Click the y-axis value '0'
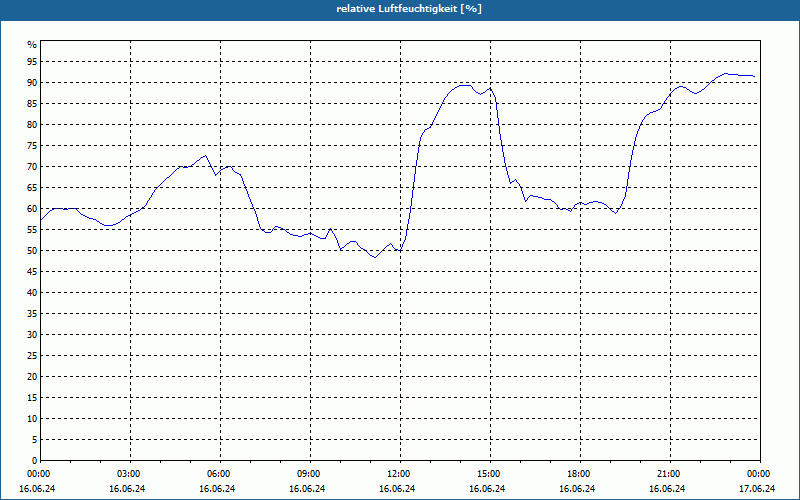 34,461
